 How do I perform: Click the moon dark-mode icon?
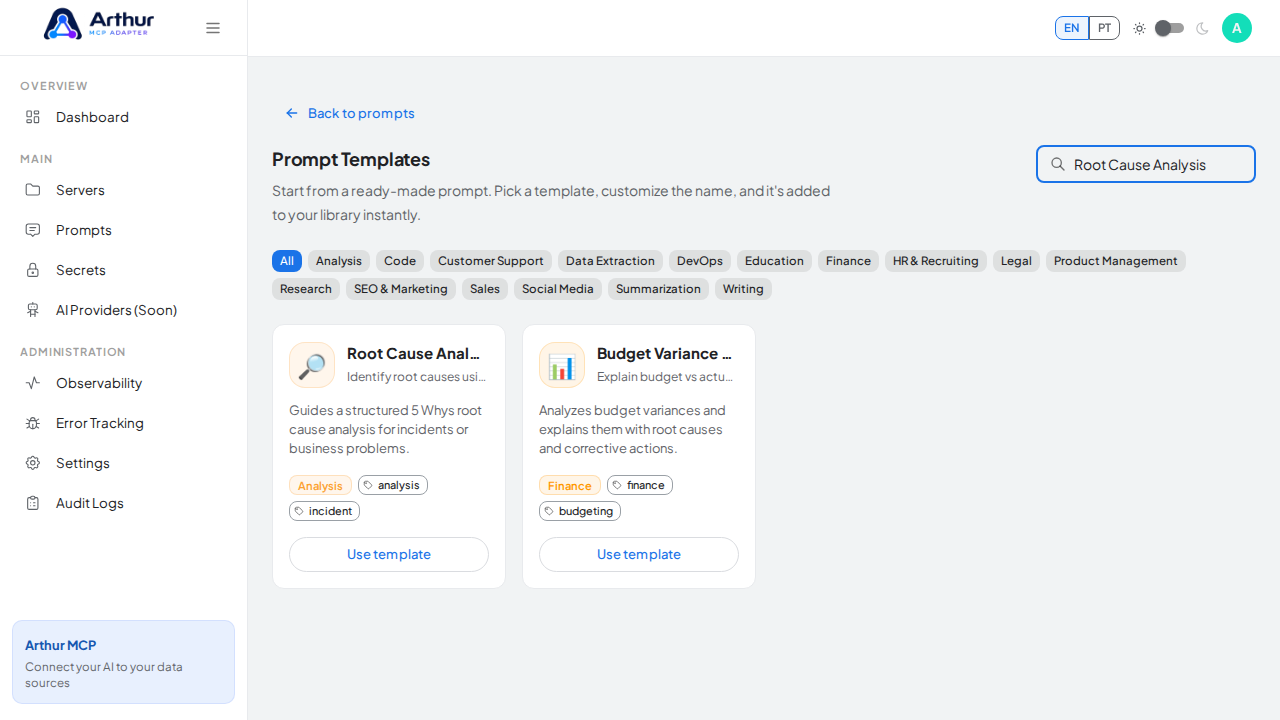tap(1202, 28)
